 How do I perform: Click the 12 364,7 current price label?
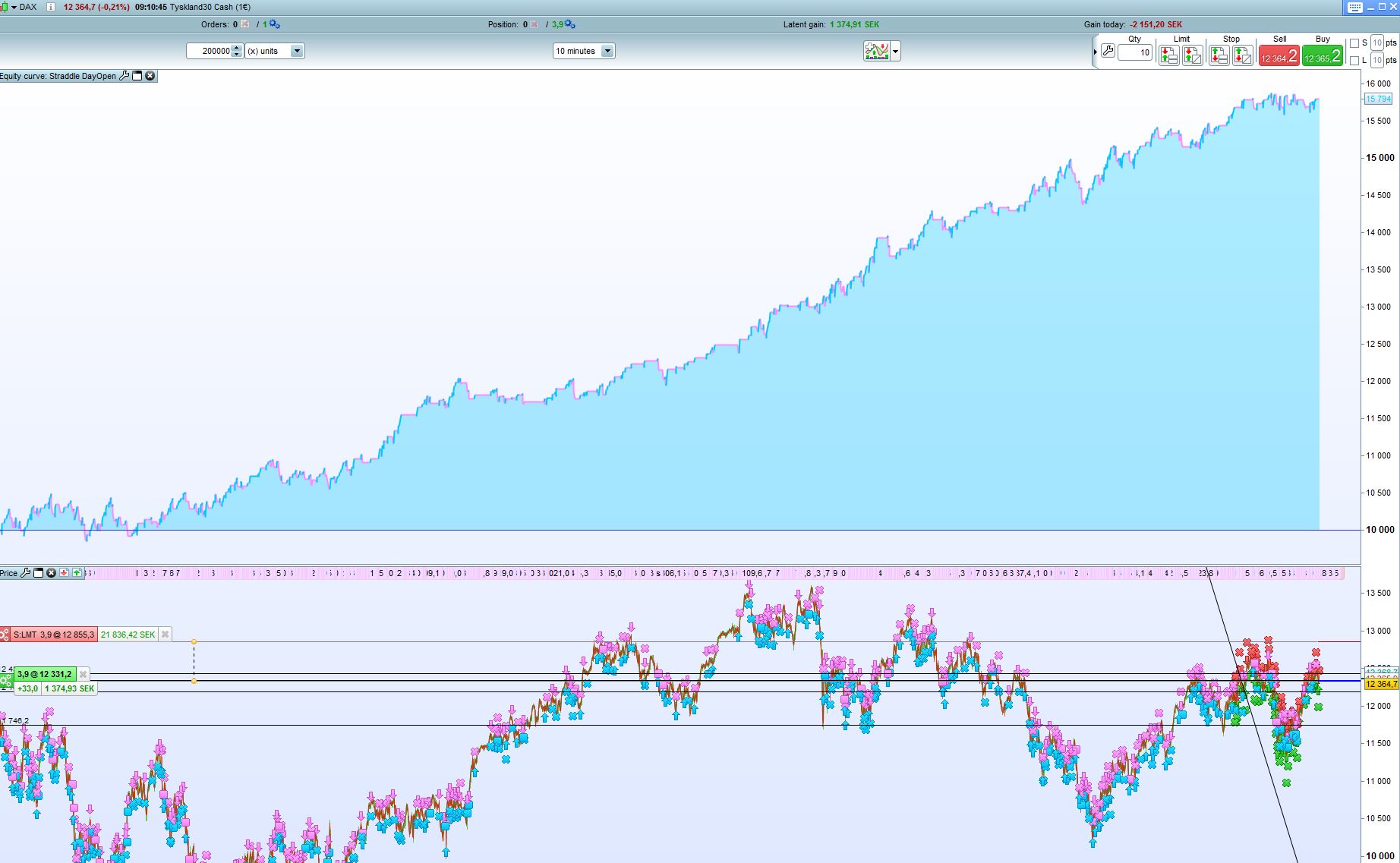1381,685
